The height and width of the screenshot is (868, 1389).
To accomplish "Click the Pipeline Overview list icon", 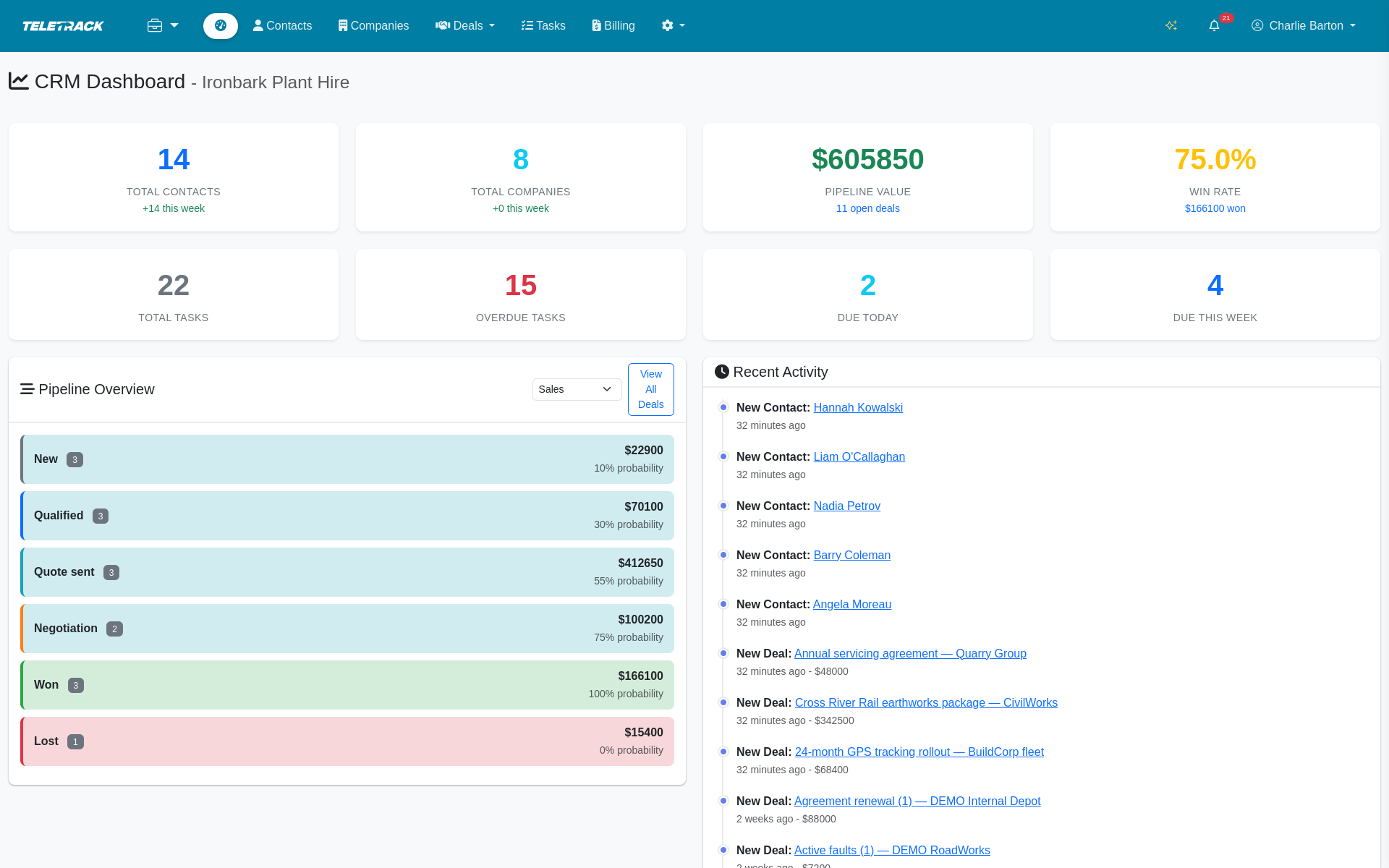I will 27,389.
